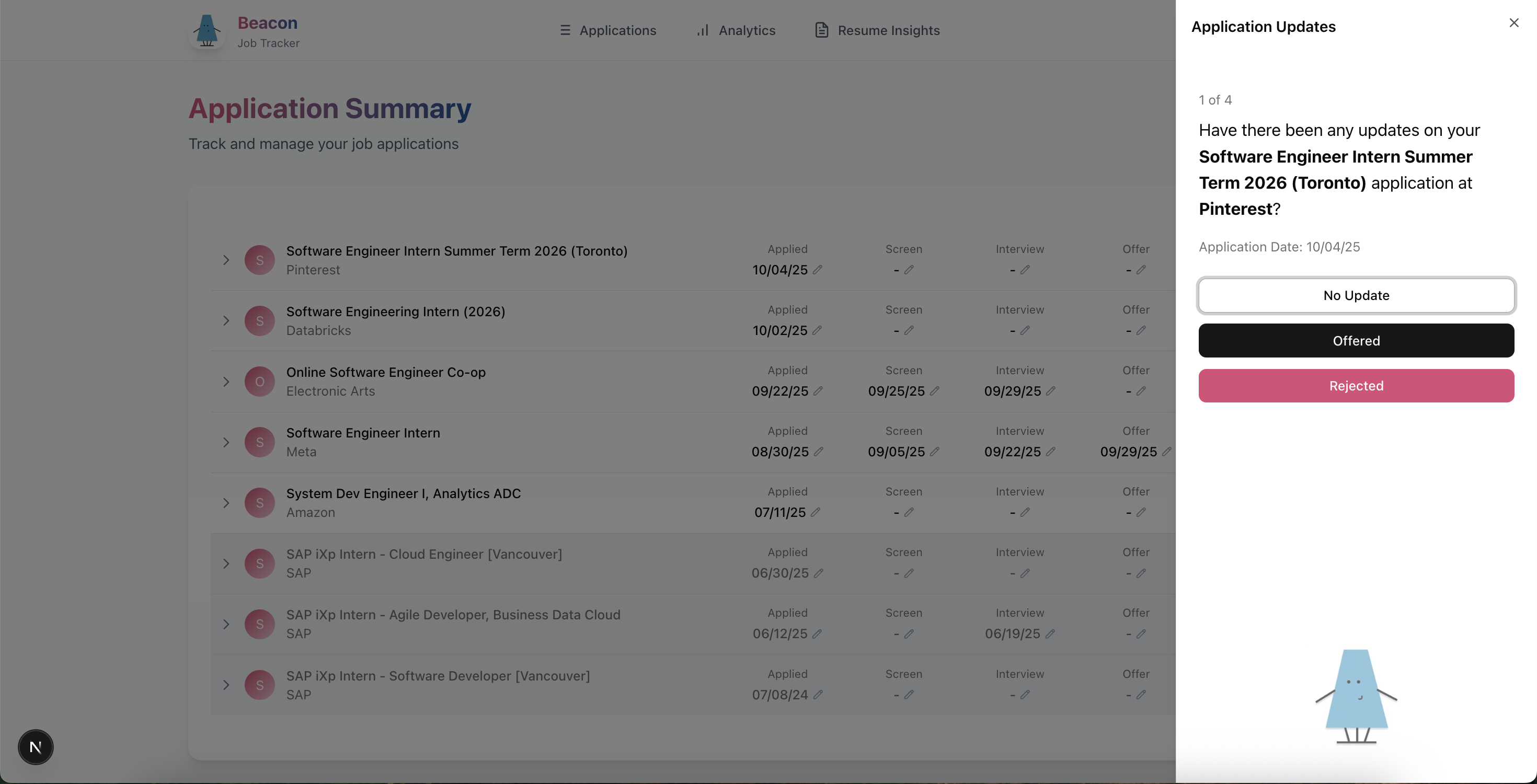Viewport: 1537px width, 784px height.
Task: Open the Analytics tab
Action: tap(736, 30)
